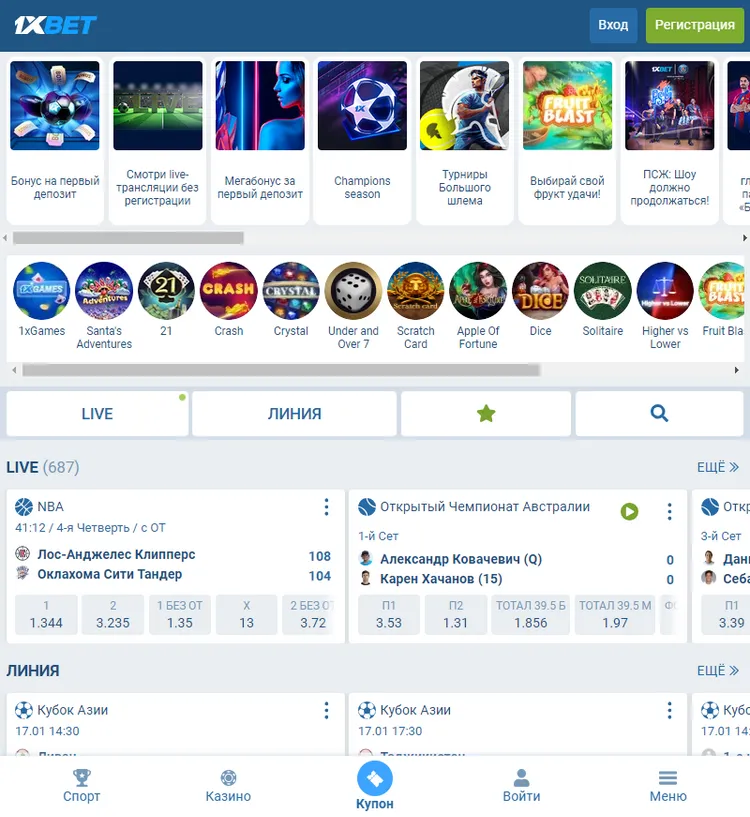Click right arrow of games scrollbar
This screenshot has width=750, height=817.
coord(736,370)
